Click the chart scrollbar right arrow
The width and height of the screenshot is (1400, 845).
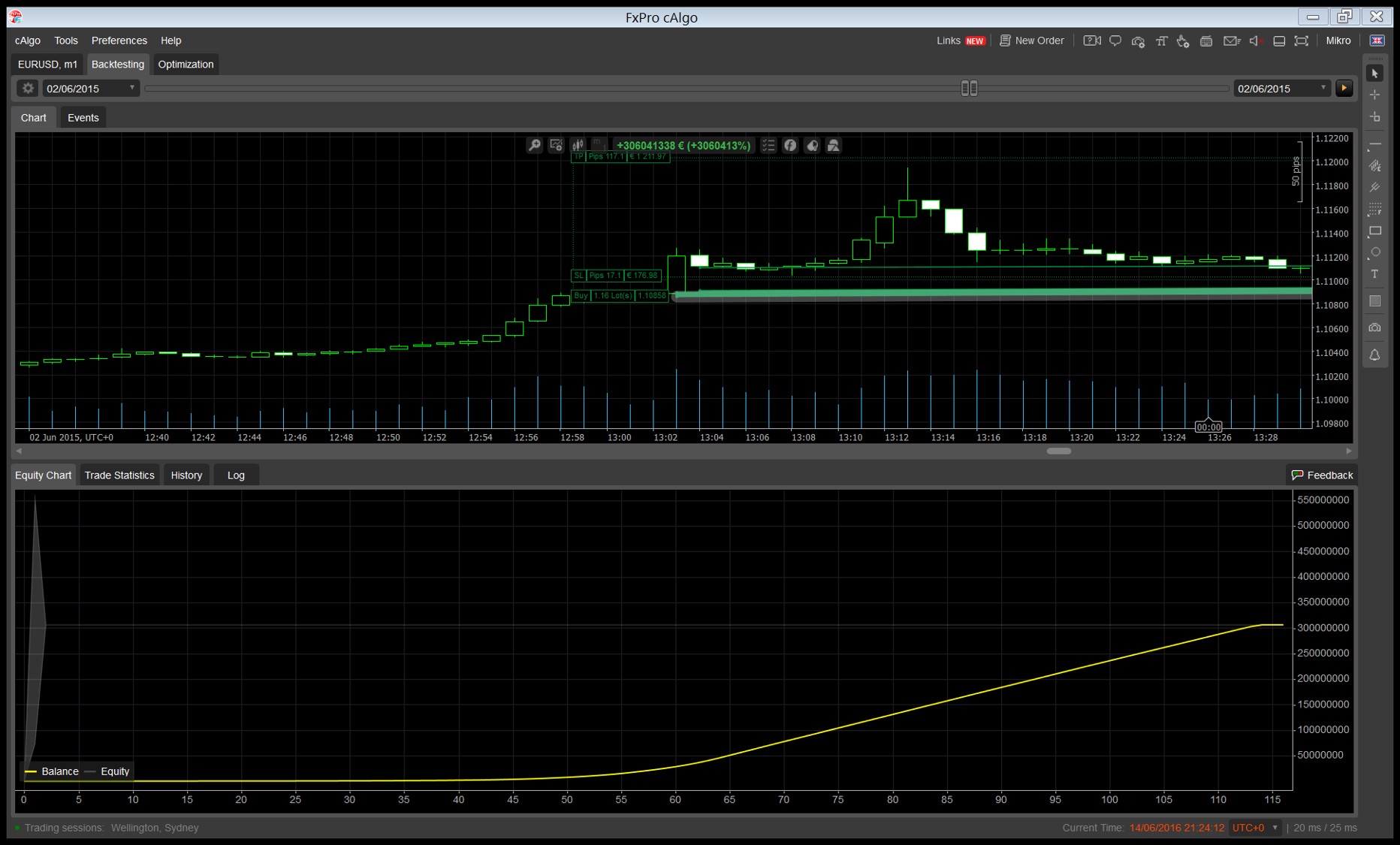(1349, 451)
